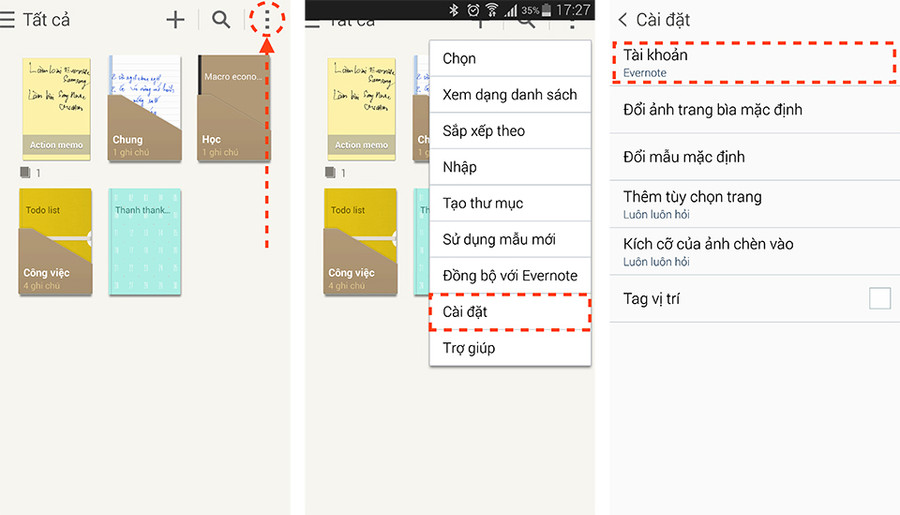Screen dimensions: 900x515
Task: Tap the battery status icon
Action: (x=546, y=10)
